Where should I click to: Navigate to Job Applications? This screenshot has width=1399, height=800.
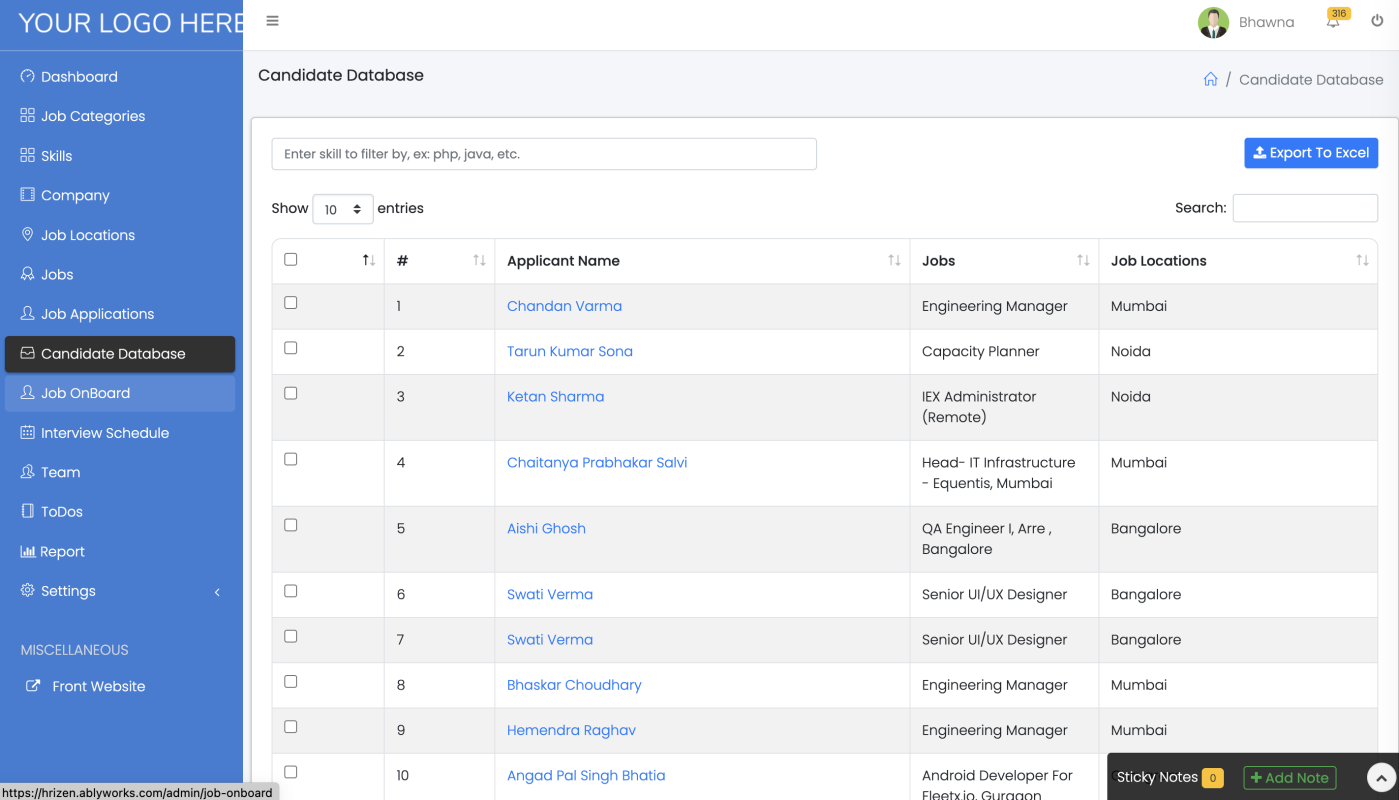[97, 313]
